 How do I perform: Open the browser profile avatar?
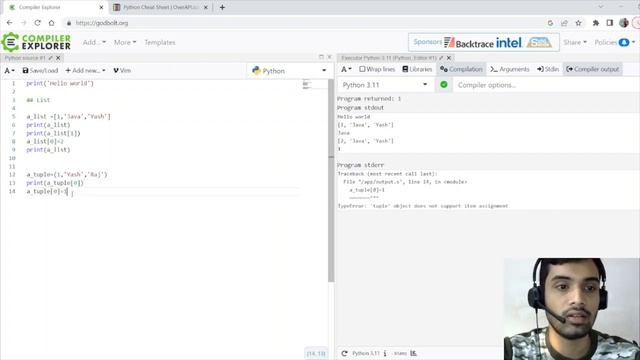[x=624, y=23]
